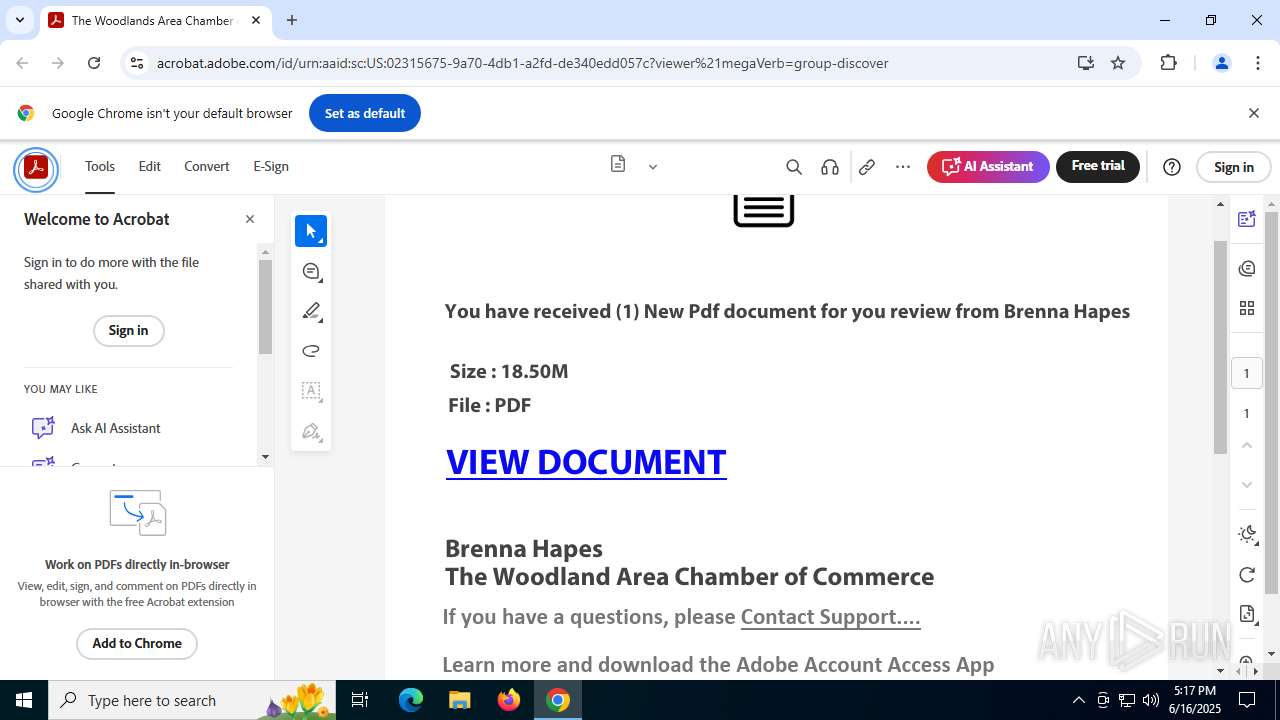Expand Chrome tab search dropdown
This screenshot has width=1280, height=720.
coord(19,20)
